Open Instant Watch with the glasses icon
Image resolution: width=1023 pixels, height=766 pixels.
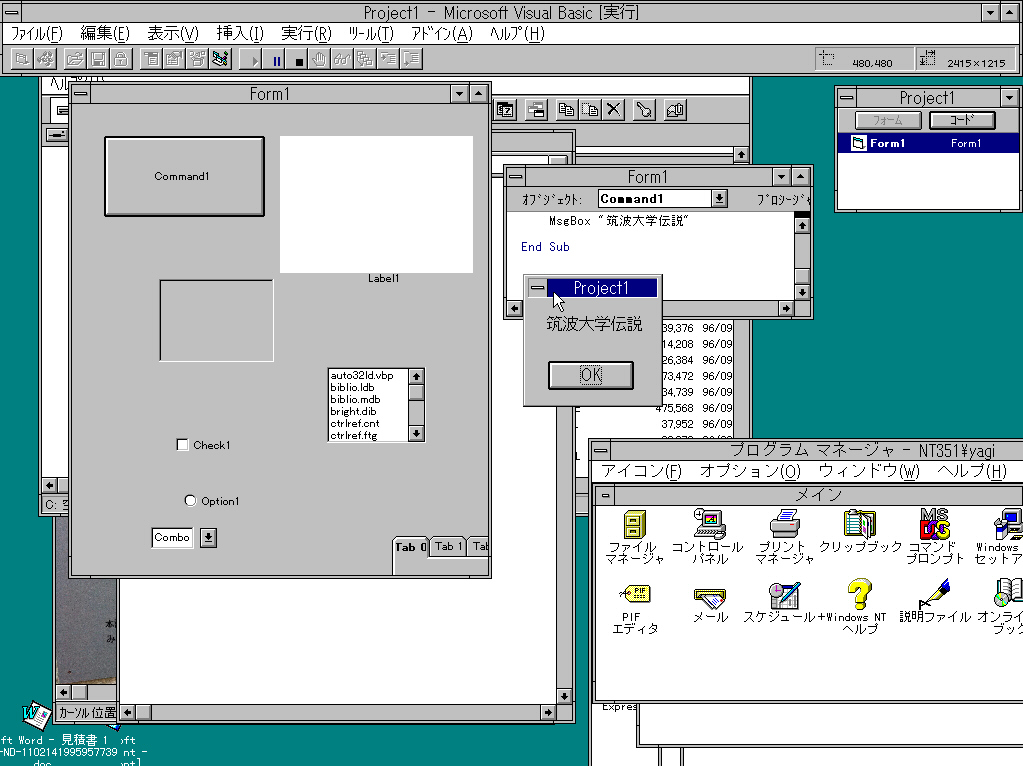click(340, 58)
